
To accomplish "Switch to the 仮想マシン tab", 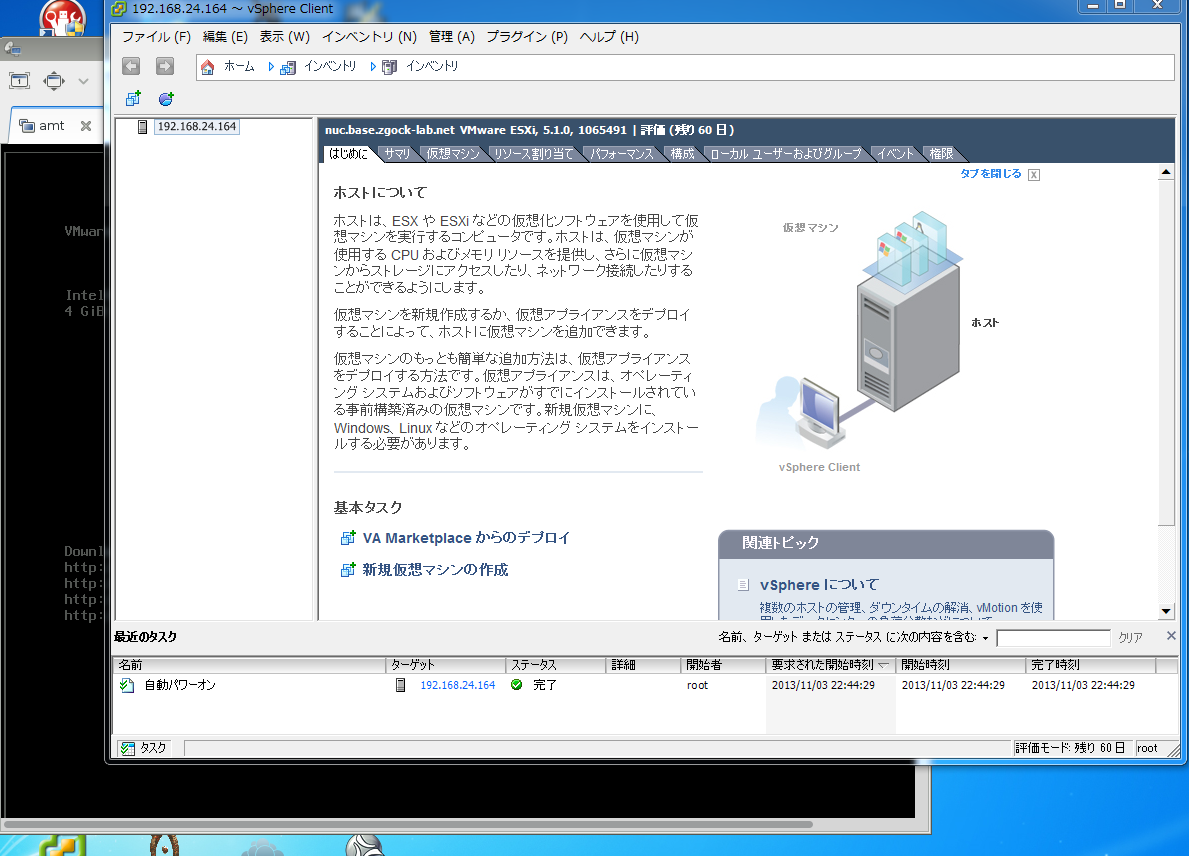I will pos(453,154).
